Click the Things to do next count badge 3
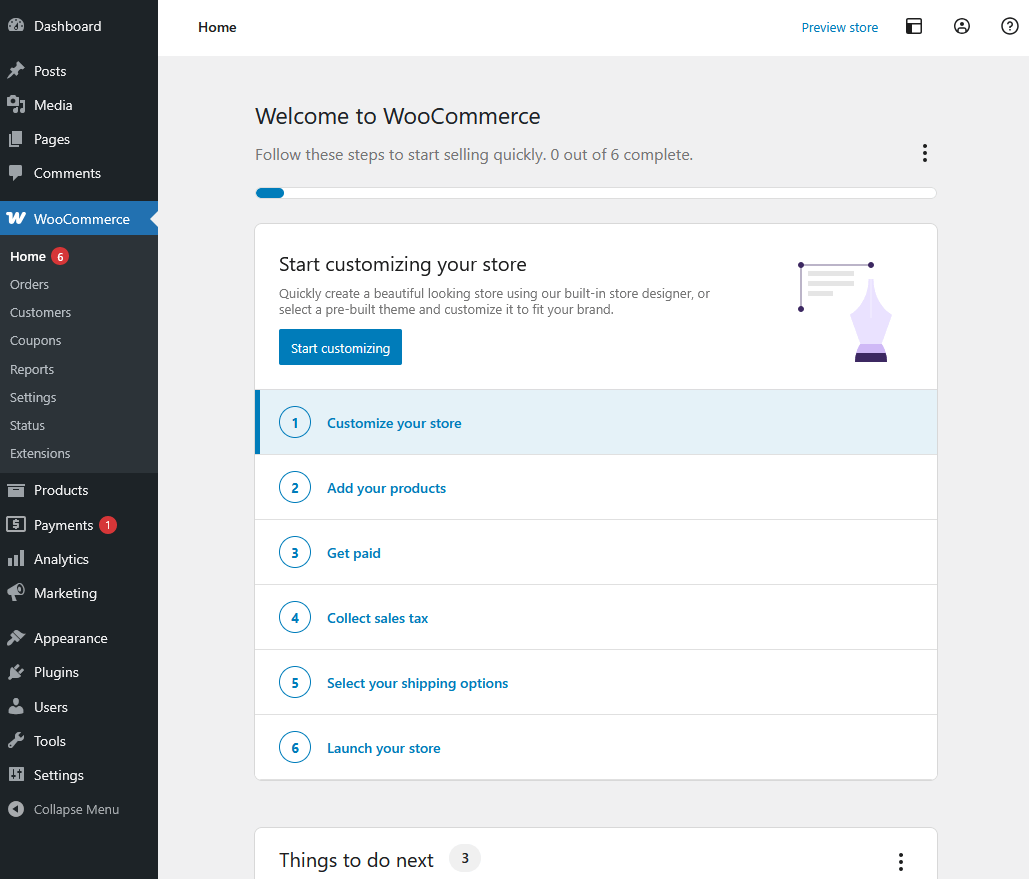This screenshot has height=879, width=1029. [465, 858]
